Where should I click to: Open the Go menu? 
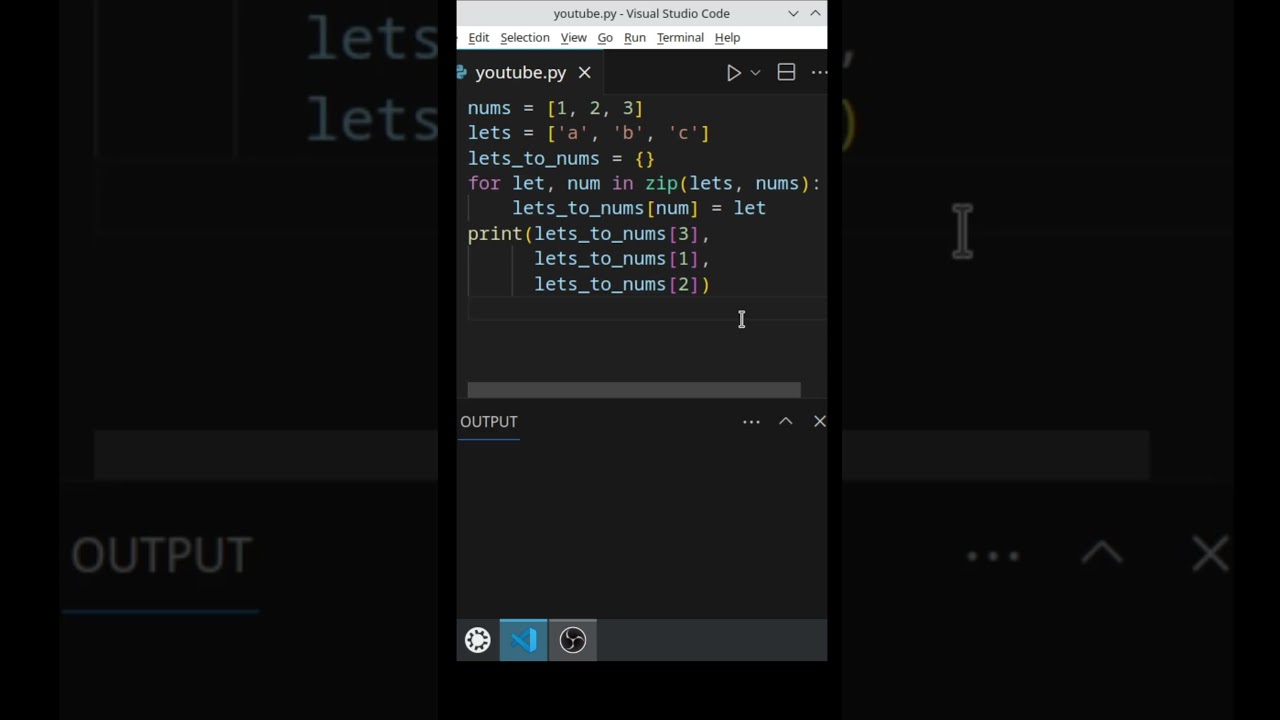point(605,38)
